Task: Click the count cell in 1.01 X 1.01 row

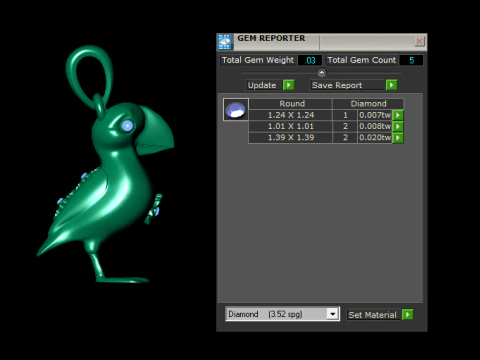Action: [345, 126]
